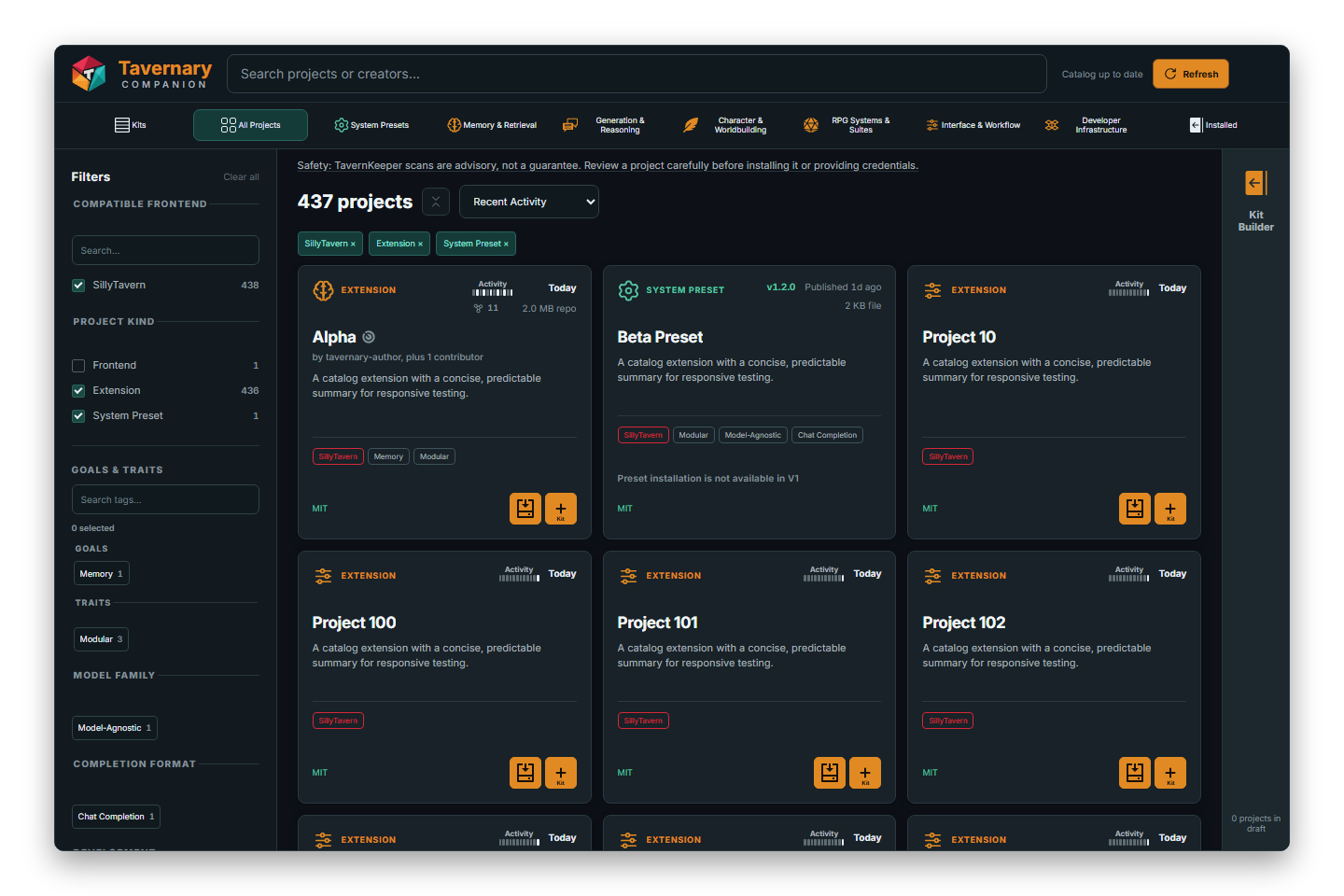The height and width of the screenshot is (896, 1344).
Task: Click the verified badge next to Alpha
Action: pyautogui.click(x=369, y=337)
